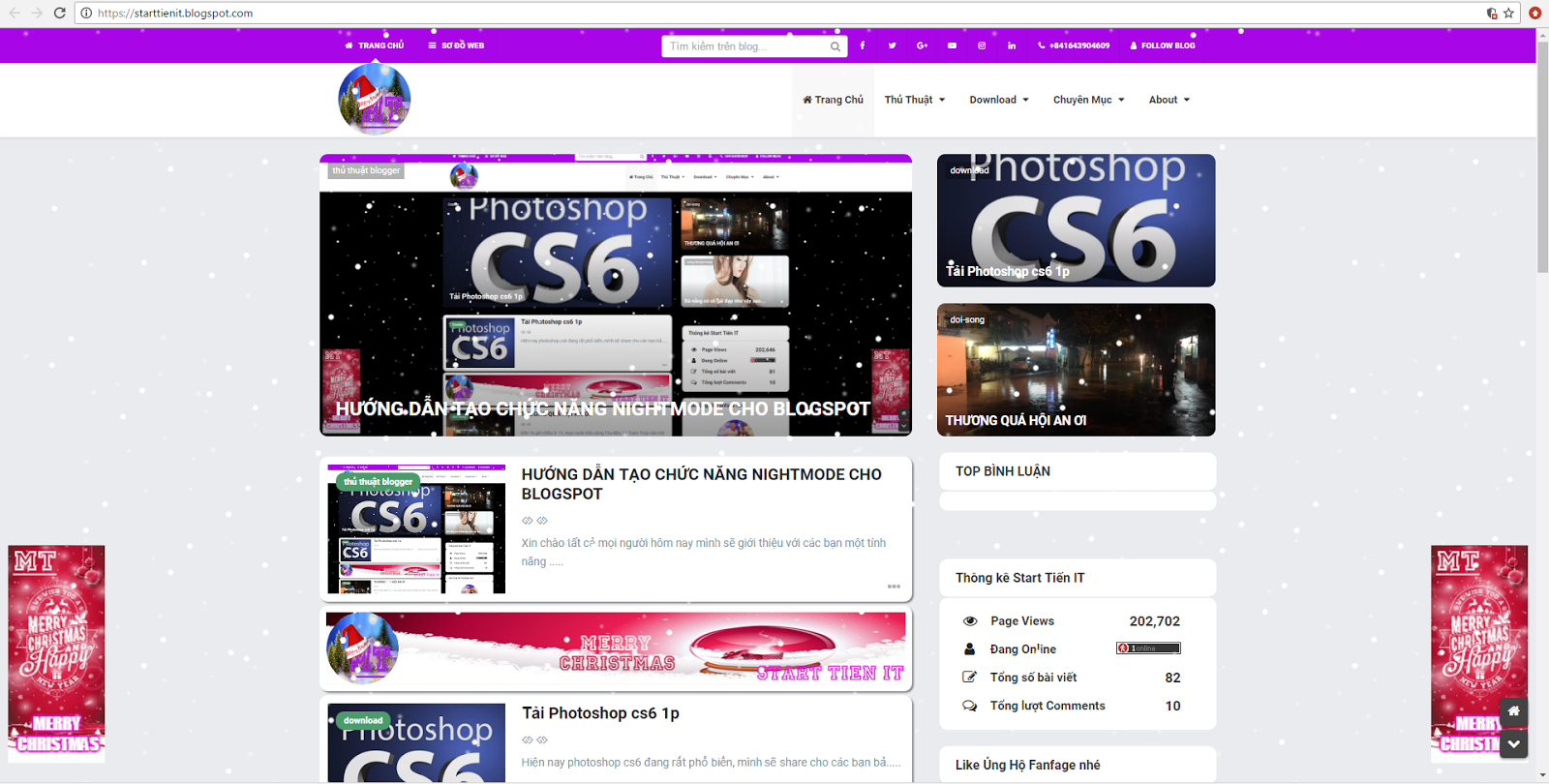Click the floating down-chevron button
The image size is (1549, 784).
tap(1513, 743)
